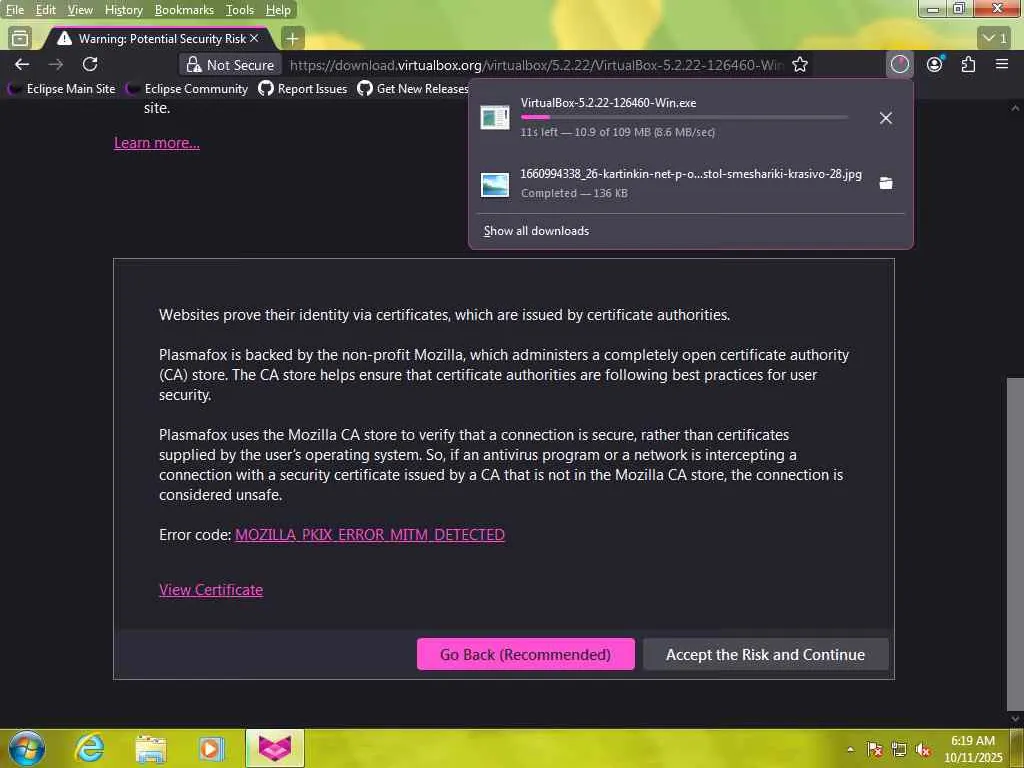Screen dimensions: 1024x768
Task: Open the extensions puzzle icon
Action: click(x=968, y=64)
